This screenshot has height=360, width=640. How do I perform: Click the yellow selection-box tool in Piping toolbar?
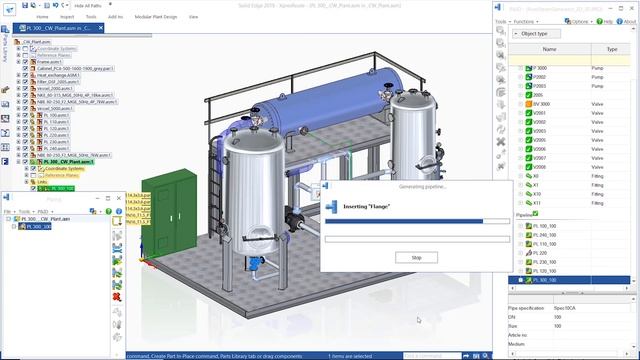click(117, 221)
